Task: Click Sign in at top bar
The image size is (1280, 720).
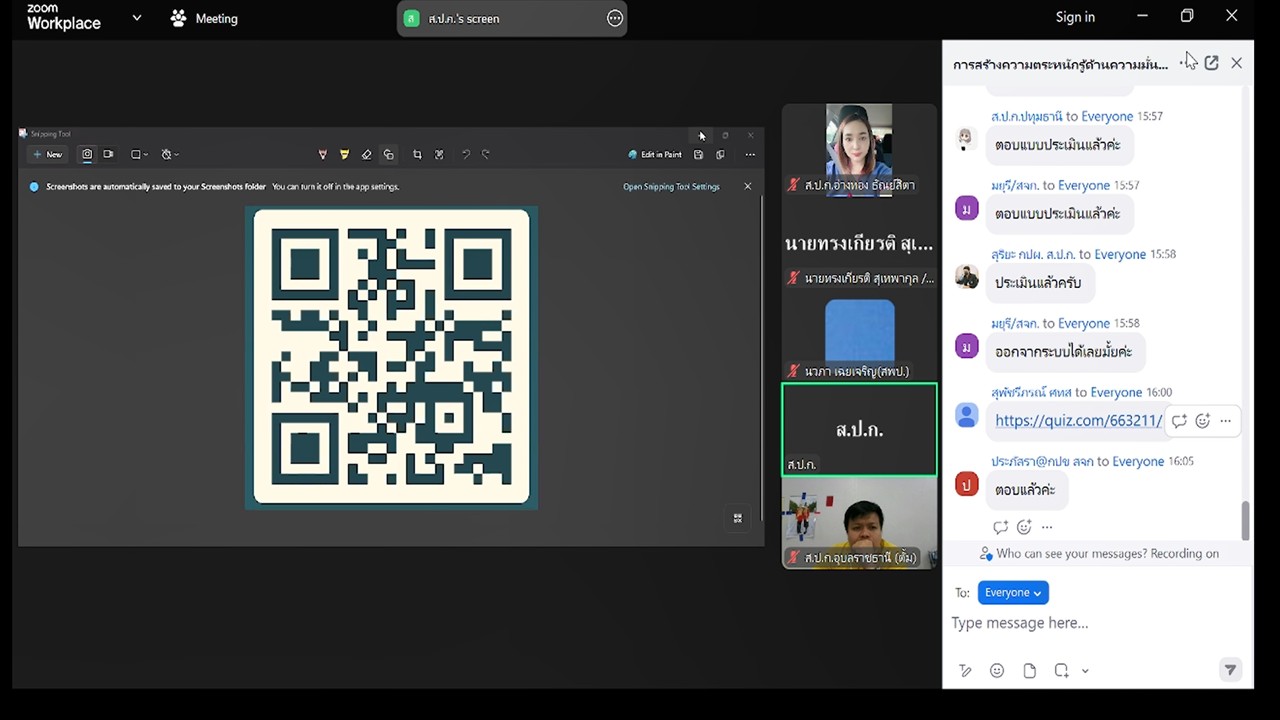Action: (x=1075, y=17)
